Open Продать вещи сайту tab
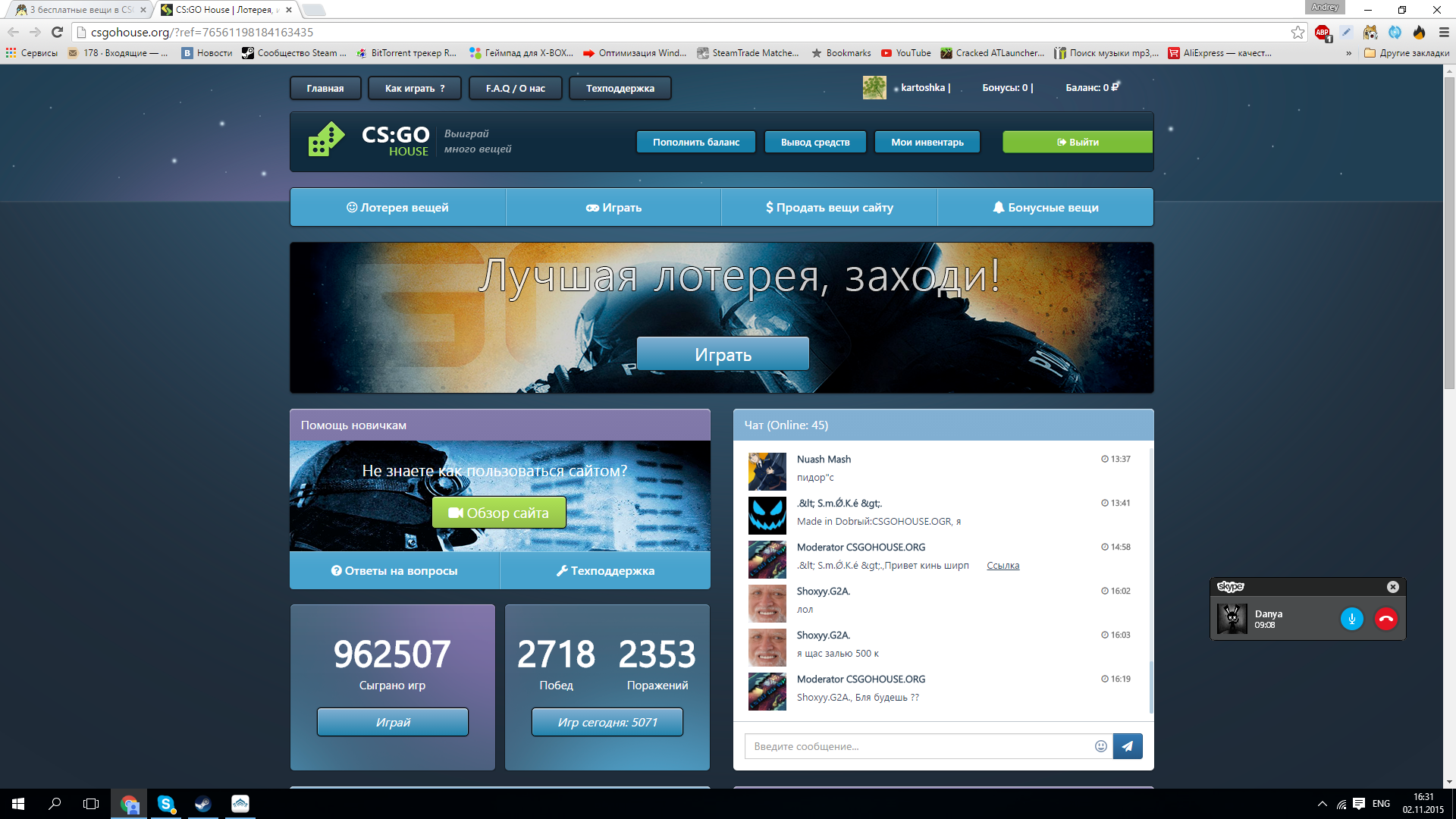The width and height of the screenshot is (1456, 819). click(x=830, y=207)
